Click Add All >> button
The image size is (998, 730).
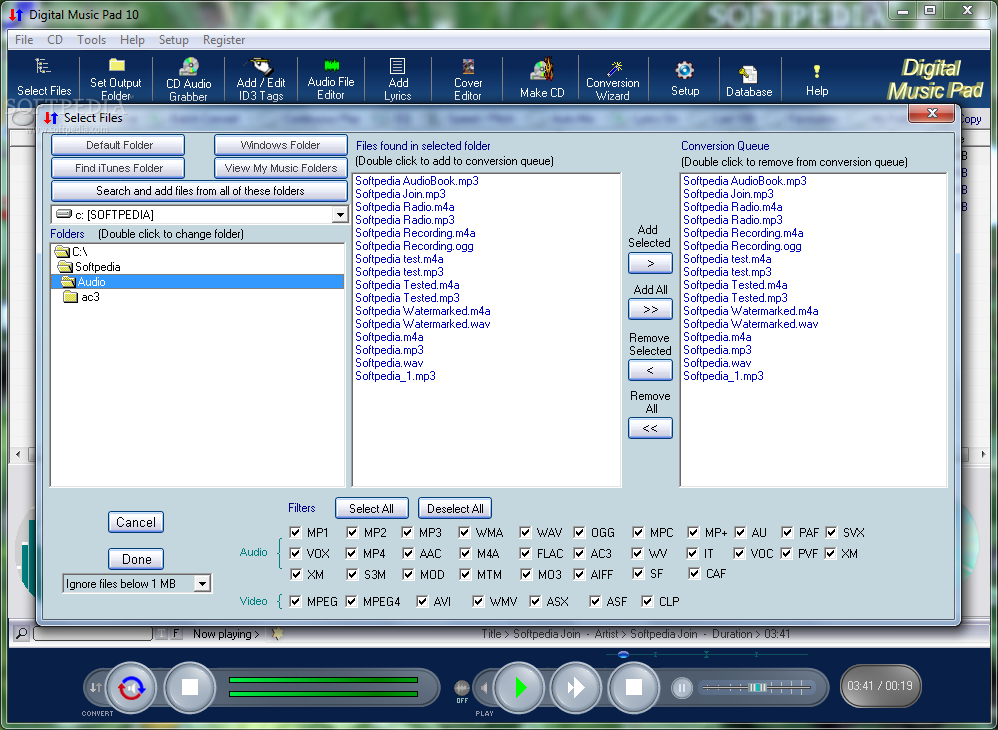[x=650, y=309]
